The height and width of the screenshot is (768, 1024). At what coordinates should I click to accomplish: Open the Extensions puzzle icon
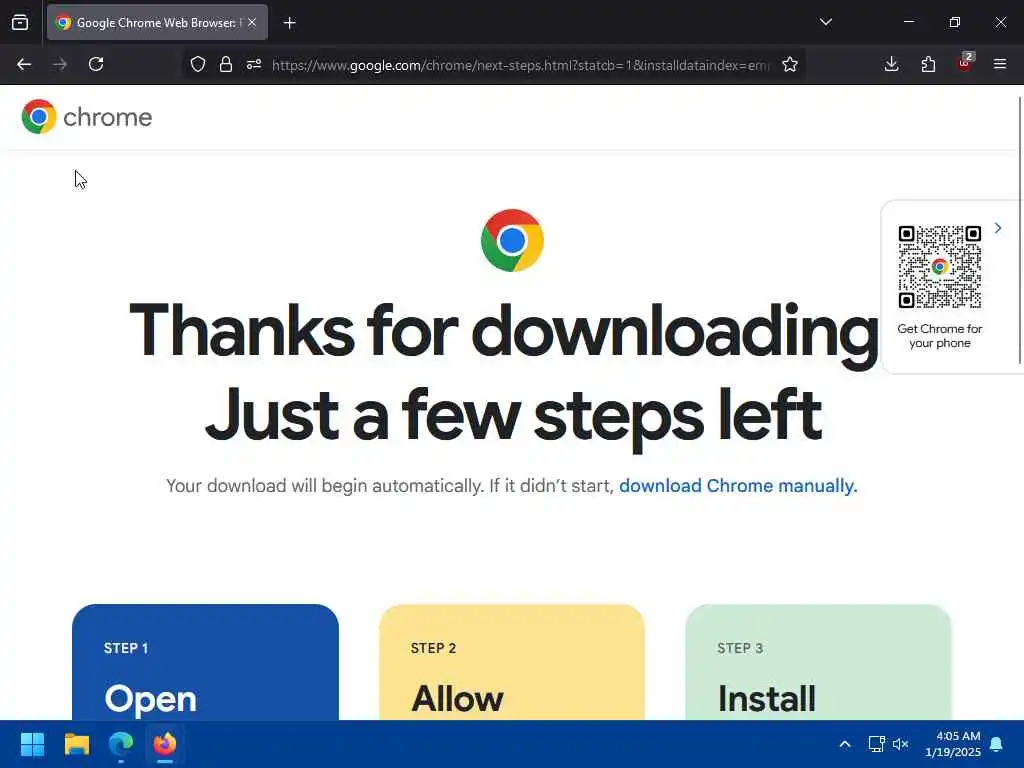coord(928,64)
